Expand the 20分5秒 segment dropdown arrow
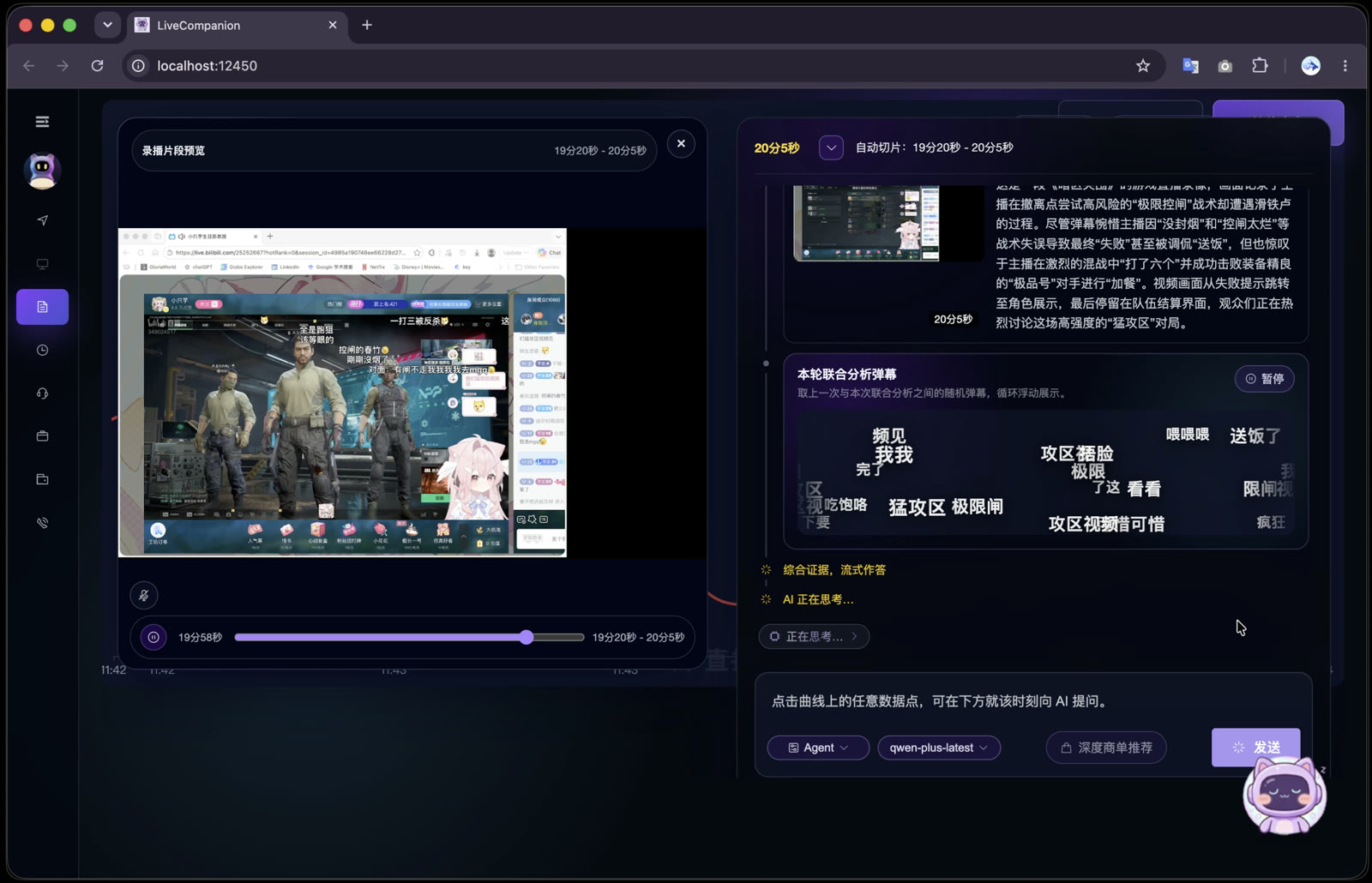The width and height of the screenshot is (1372, 883). point(831,147)
